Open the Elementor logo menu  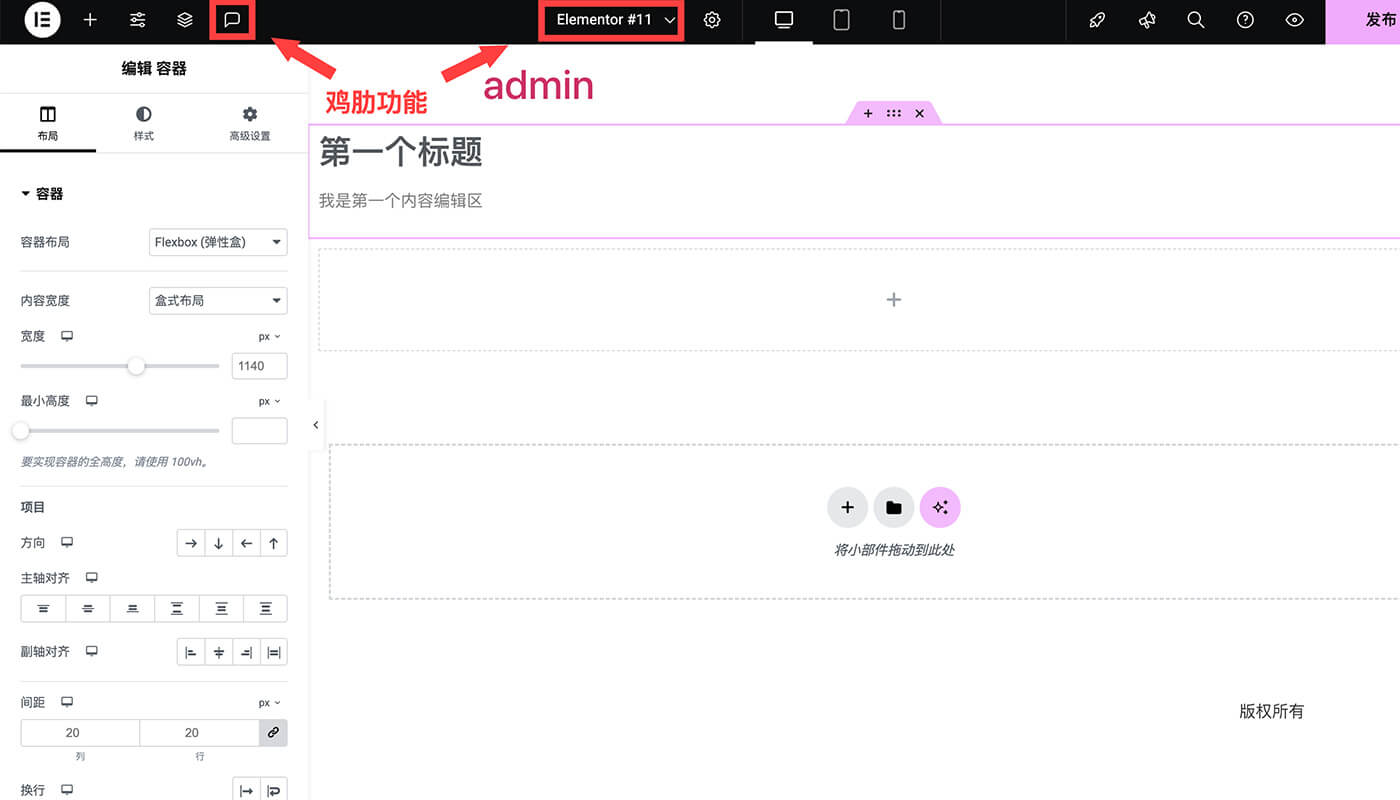click(42, 20)
